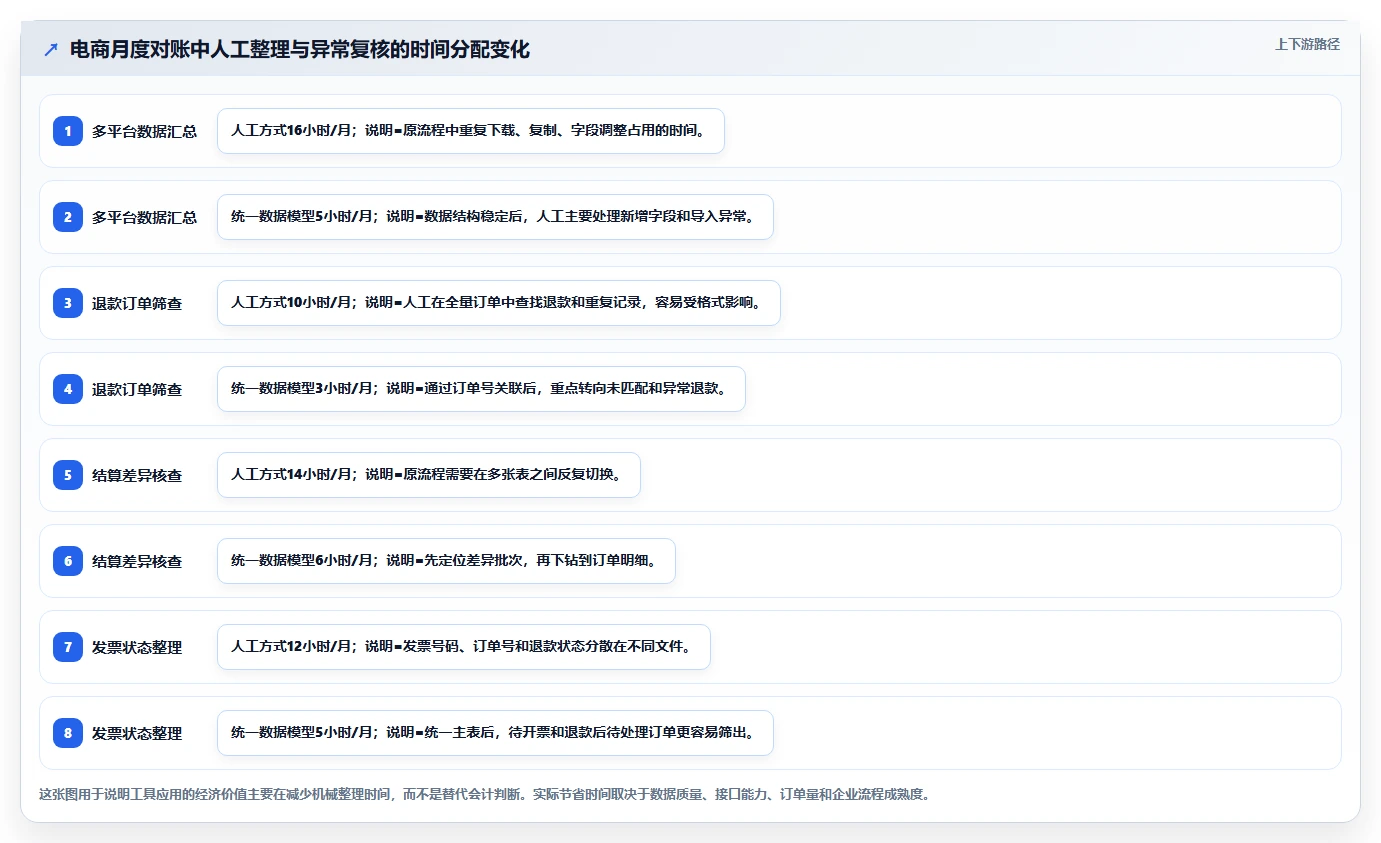Image resolution: width=1381 pixels, height=843 pixels.
Task: Click step number badge 6
Action: (68, 561)
